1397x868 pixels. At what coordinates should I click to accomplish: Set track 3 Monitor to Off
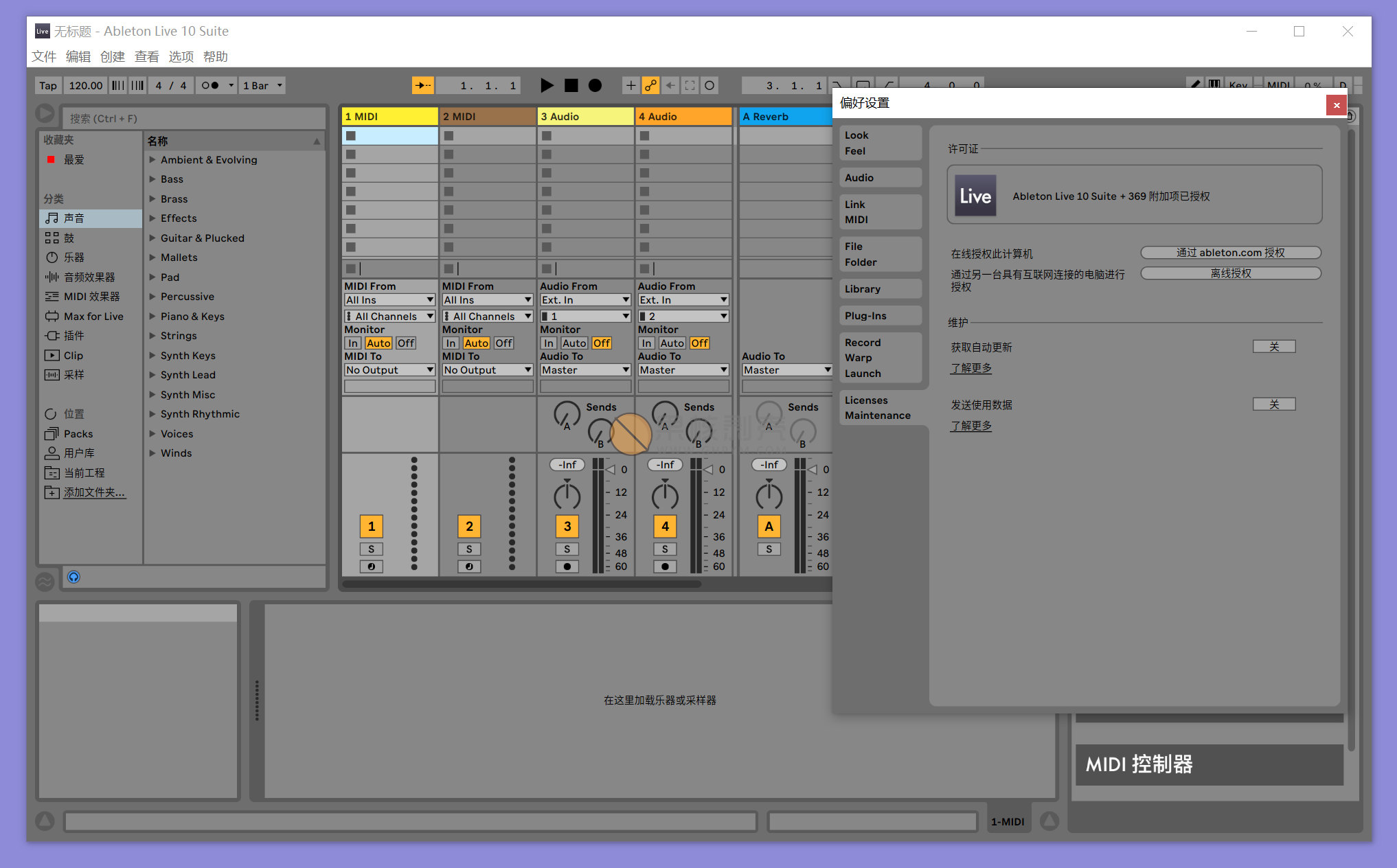click(602, 343)
